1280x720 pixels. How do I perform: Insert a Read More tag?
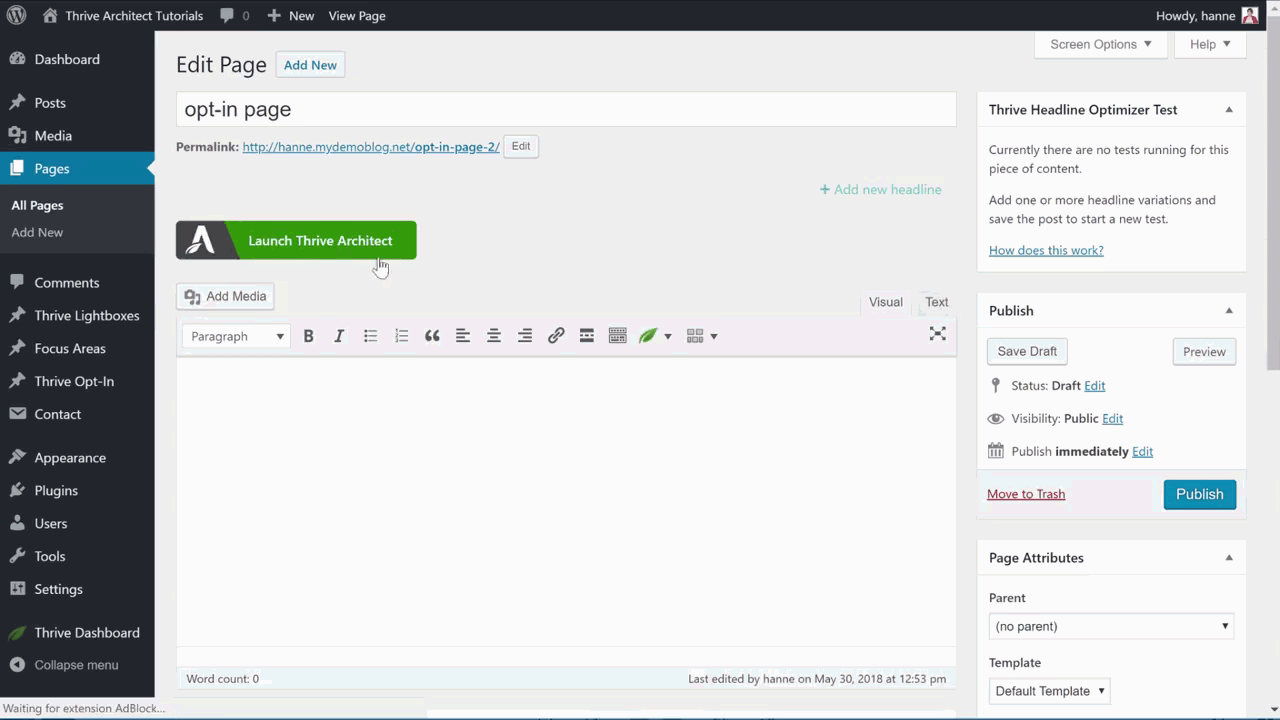pyautogui.click(x=587, y=336)
